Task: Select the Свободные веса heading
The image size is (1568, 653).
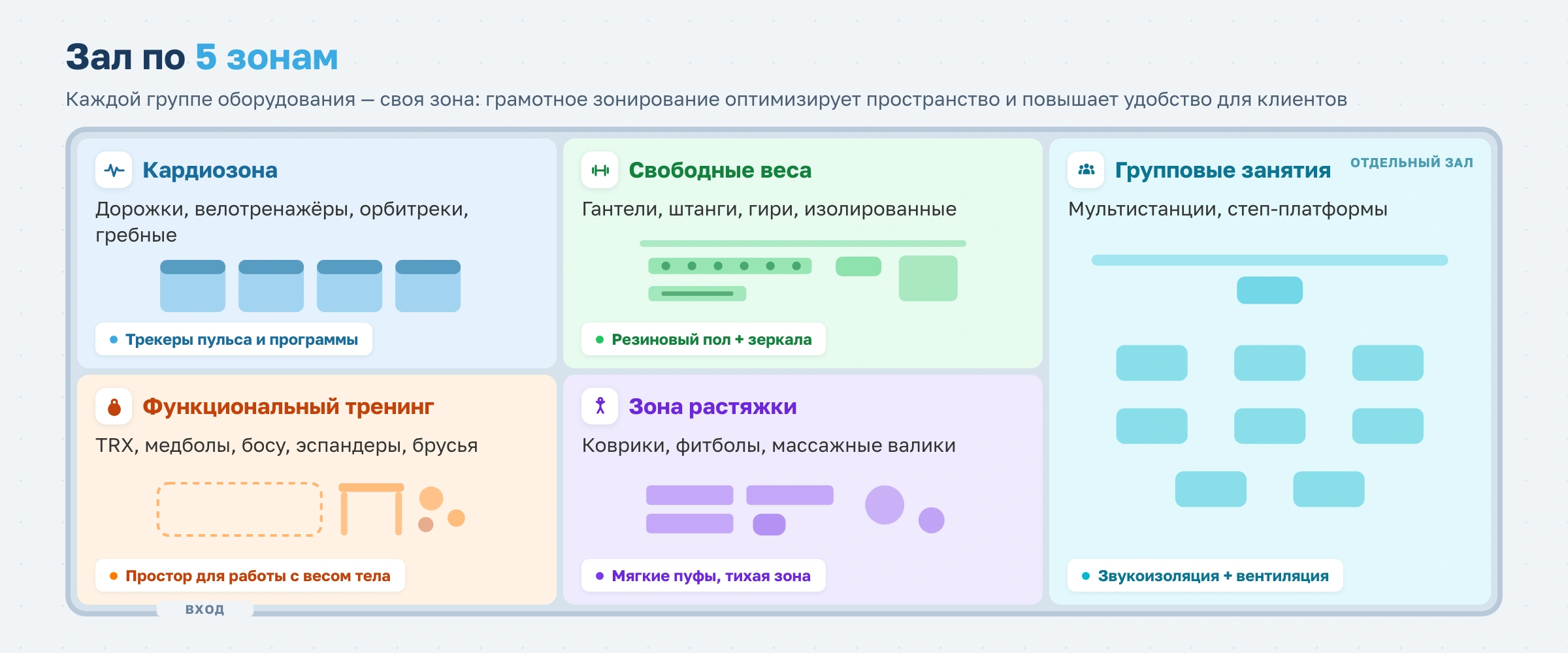Action: coord(720,170)
